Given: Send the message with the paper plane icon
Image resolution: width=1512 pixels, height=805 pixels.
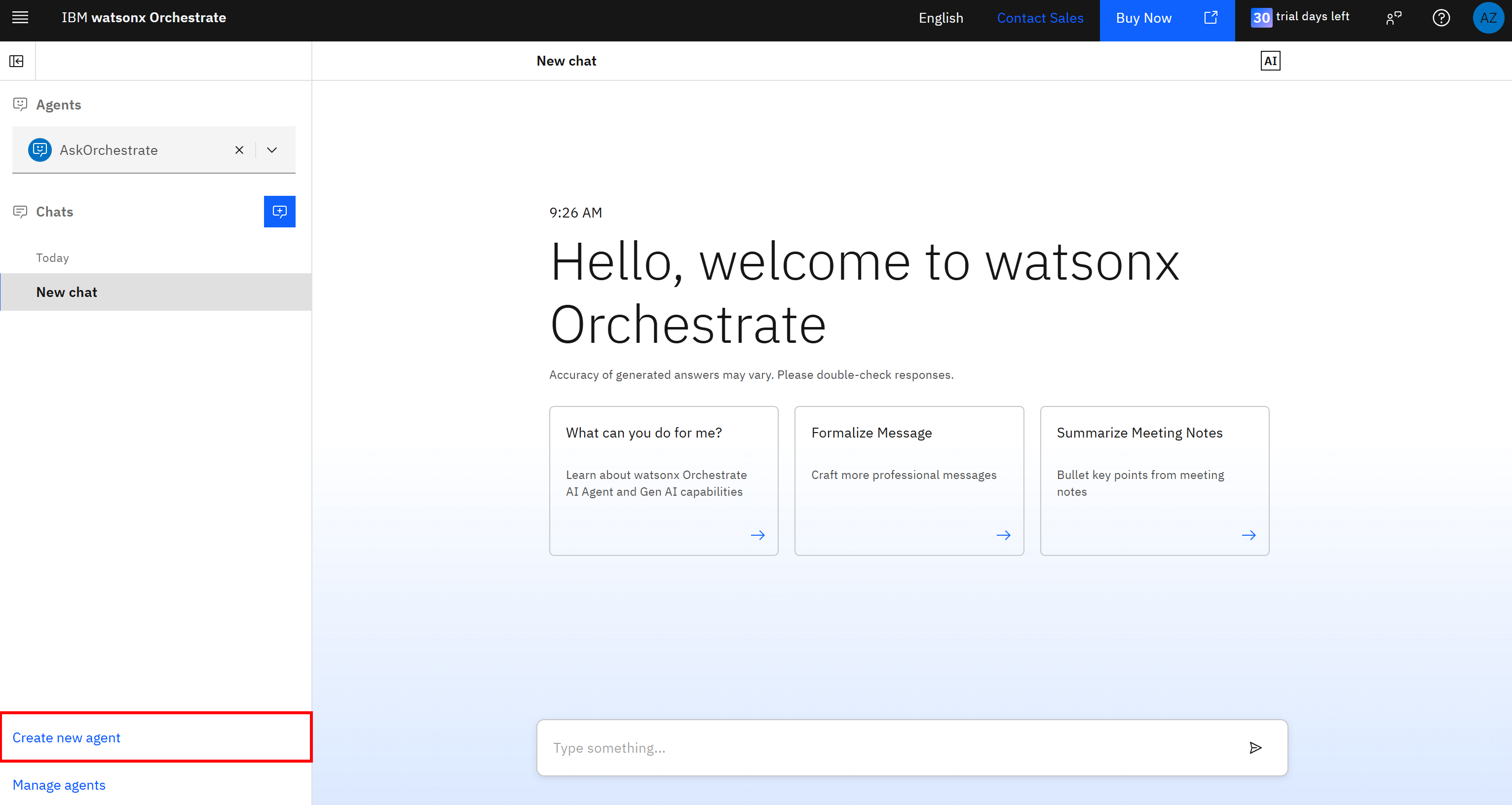Looking at the screenshot, I should [1255, 747].
